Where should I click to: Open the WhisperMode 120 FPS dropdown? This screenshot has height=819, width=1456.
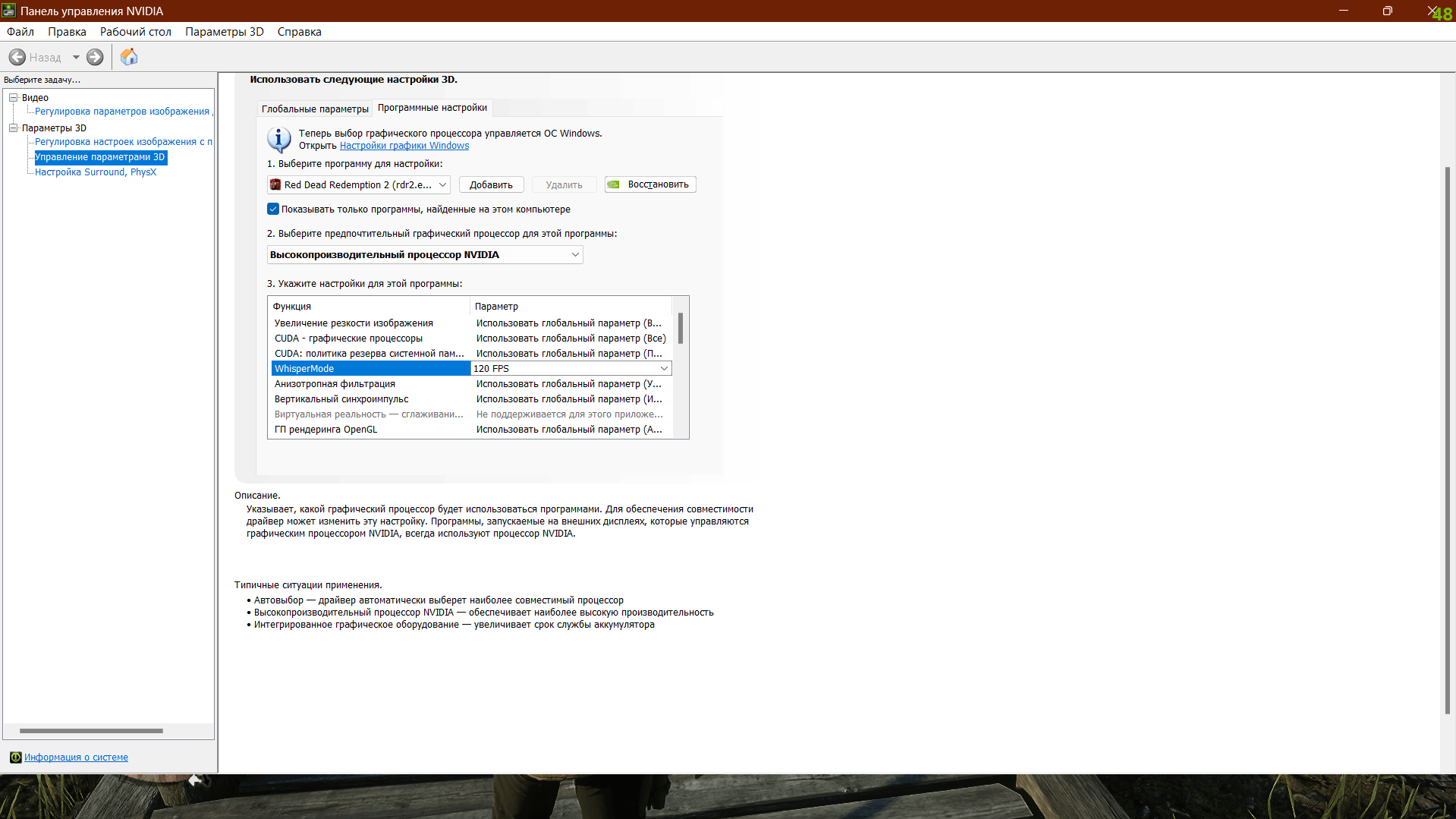tap(571, 368)
